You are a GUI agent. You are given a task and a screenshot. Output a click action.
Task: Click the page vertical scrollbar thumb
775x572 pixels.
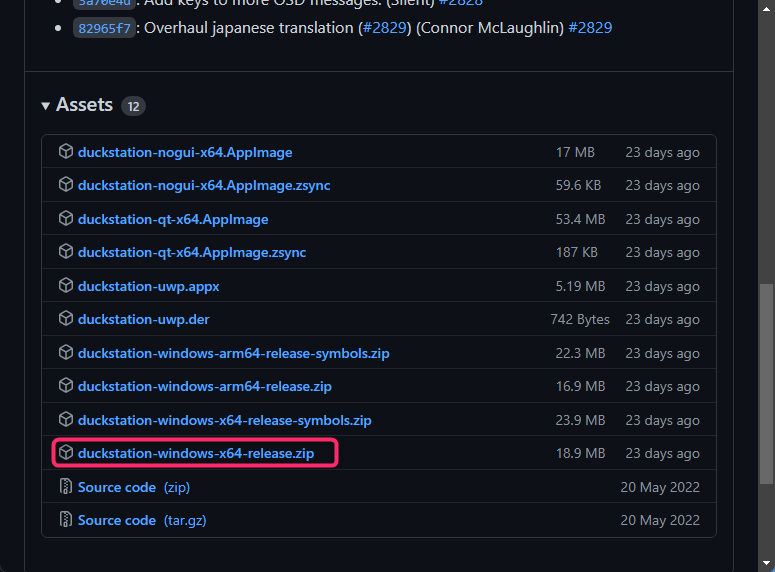click(767, 384)
